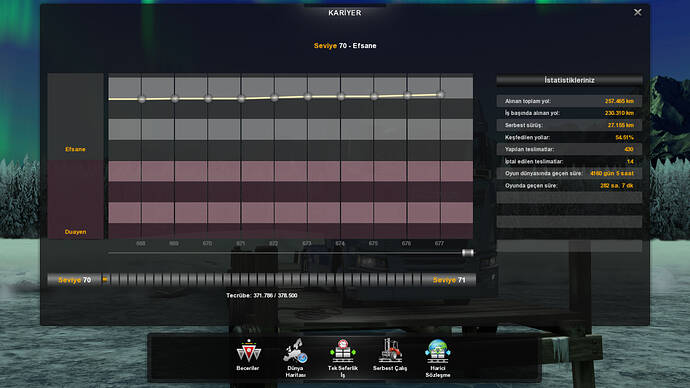This screenshot has height=388, width=690.
Task: Select the graph data point above 670
Action: 208,99
